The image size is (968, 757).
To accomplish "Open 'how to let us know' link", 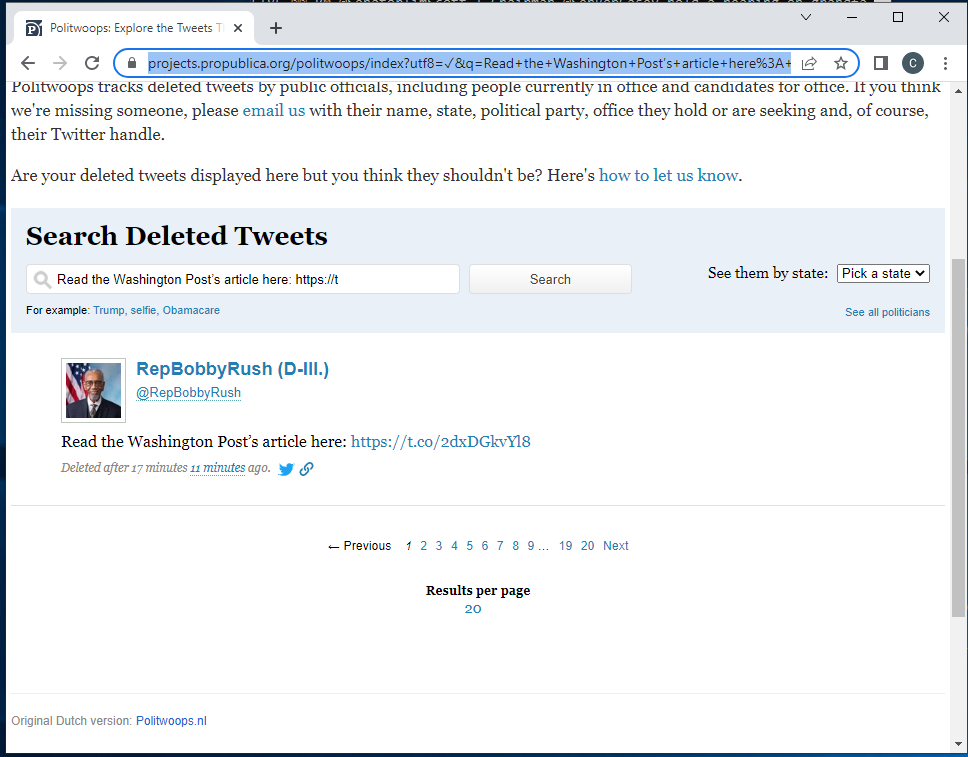I will click(668, 175).
